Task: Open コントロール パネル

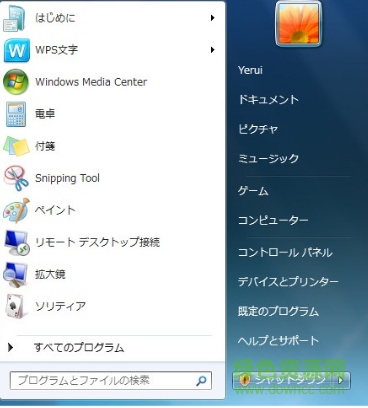Action: [285, 252]
